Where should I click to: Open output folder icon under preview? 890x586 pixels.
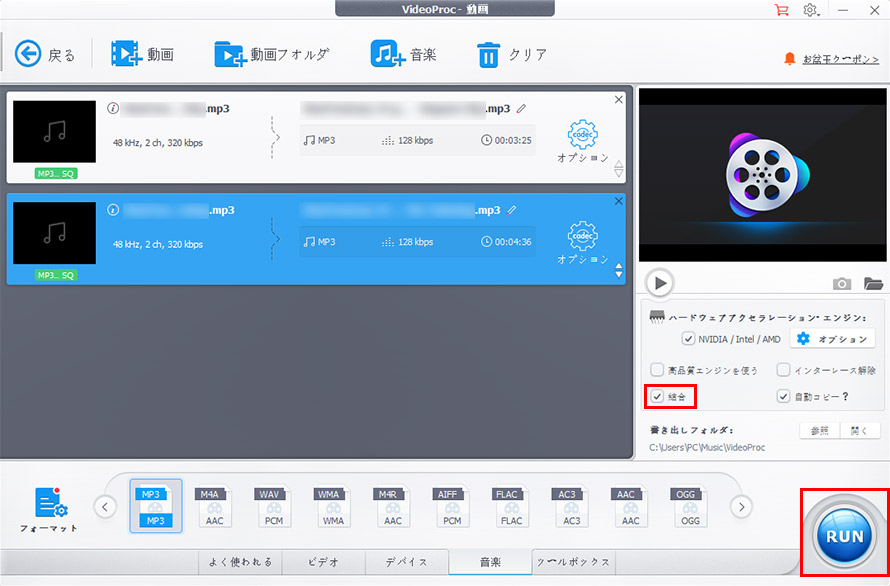click(x=873, y=283)
